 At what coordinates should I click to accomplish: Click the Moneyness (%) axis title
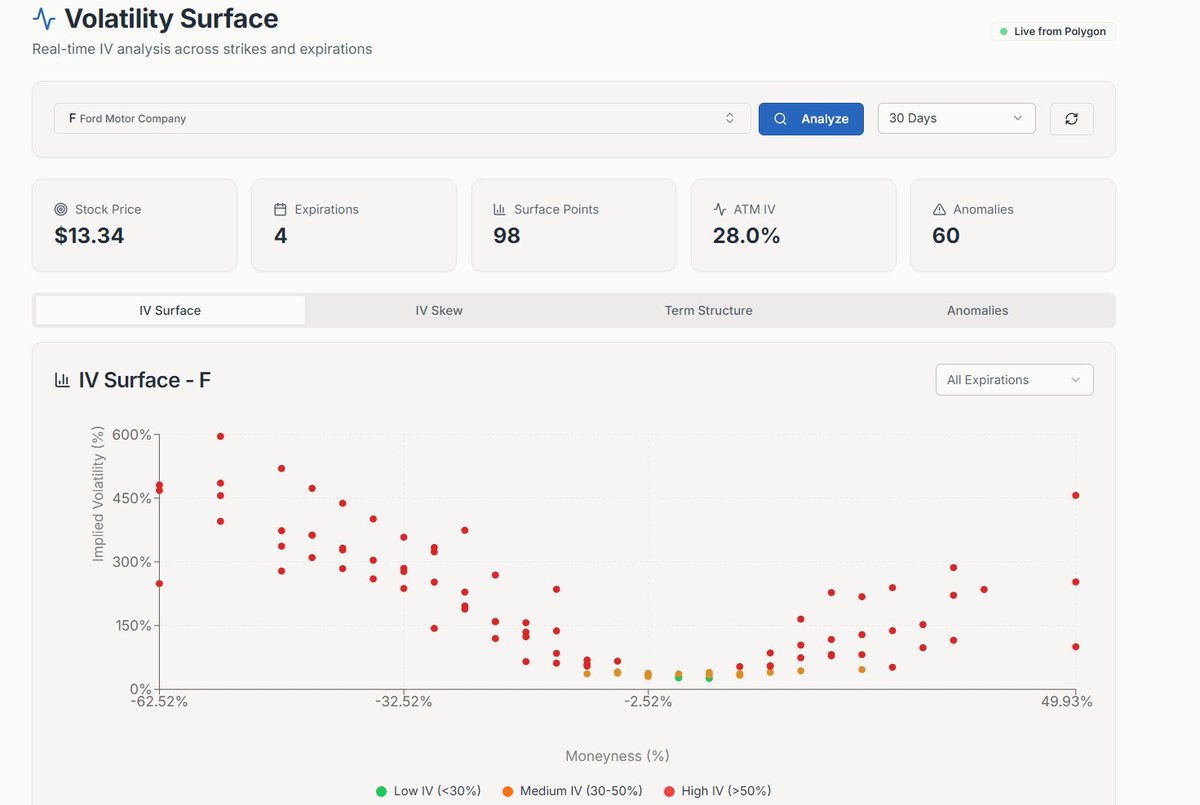click(617, 756)
